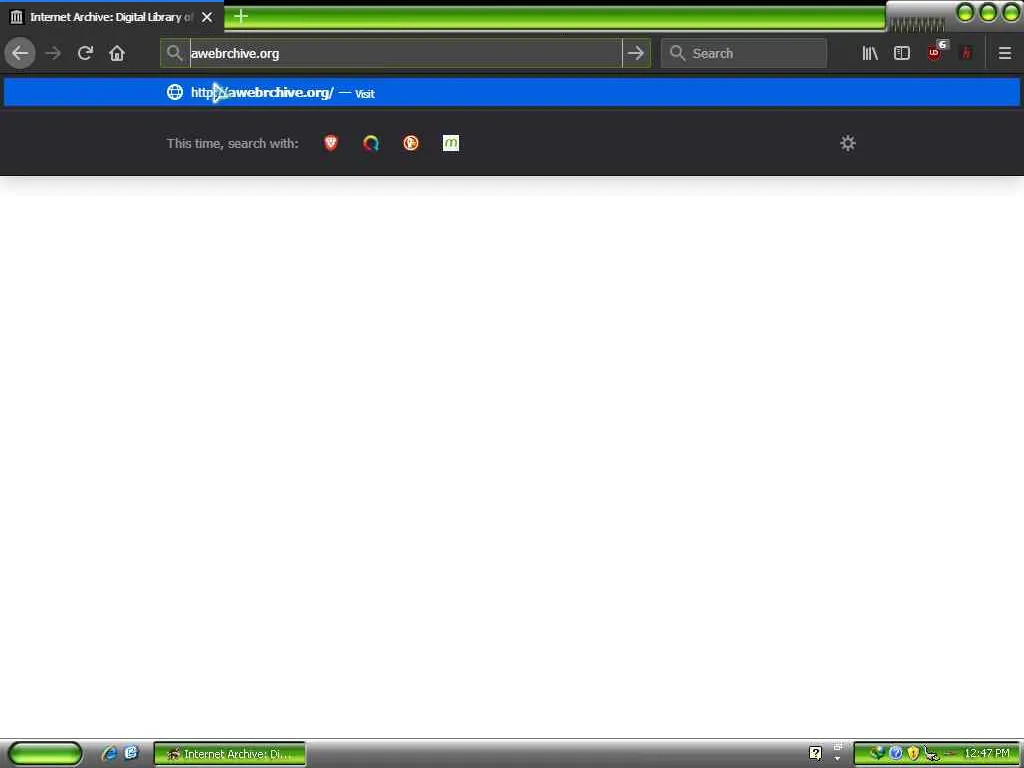Open a new tab with plus button
The height and width of the screenshot is (768, 1024).
coord(241,16)
